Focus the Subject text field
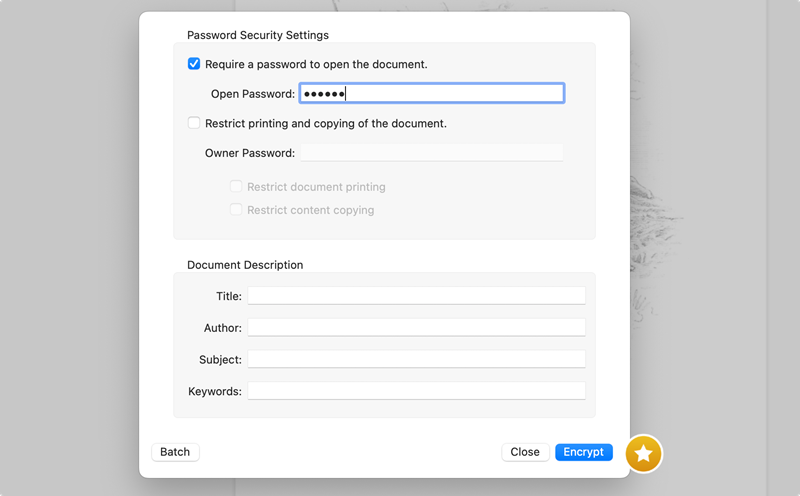 point(416,359)
